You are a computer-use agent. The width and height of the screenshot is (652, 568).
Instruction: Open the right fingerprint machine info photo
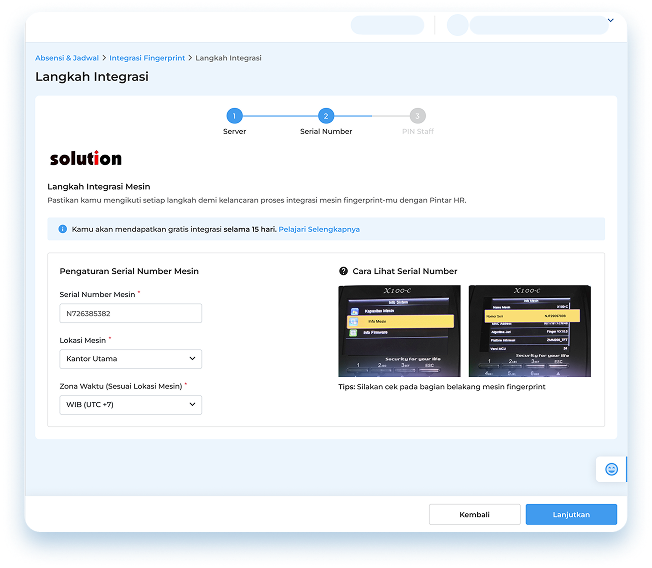click(x=529, y=331)
